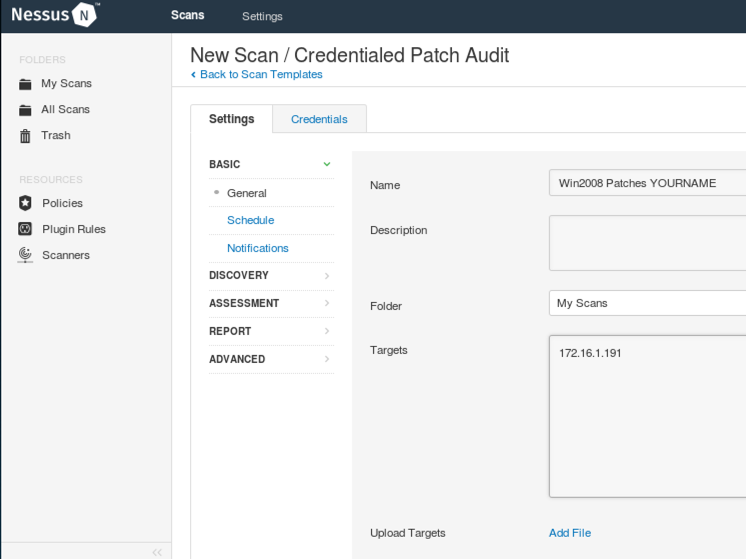Click the My Scans folder icon
This screenshot has height=559, width=746.
point(26,84)
